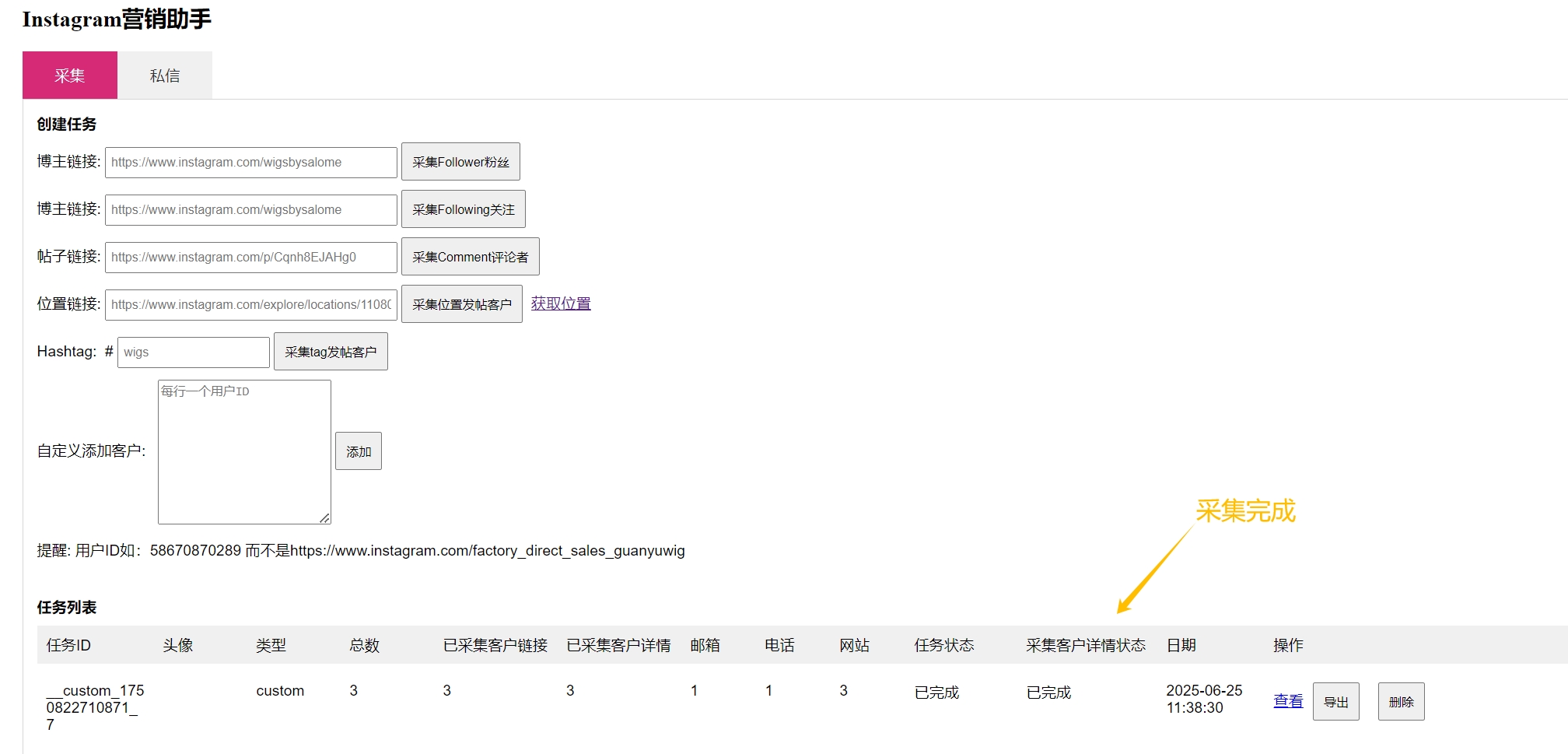Click the Instagram营销助手 page title

[x=117, y=19]
